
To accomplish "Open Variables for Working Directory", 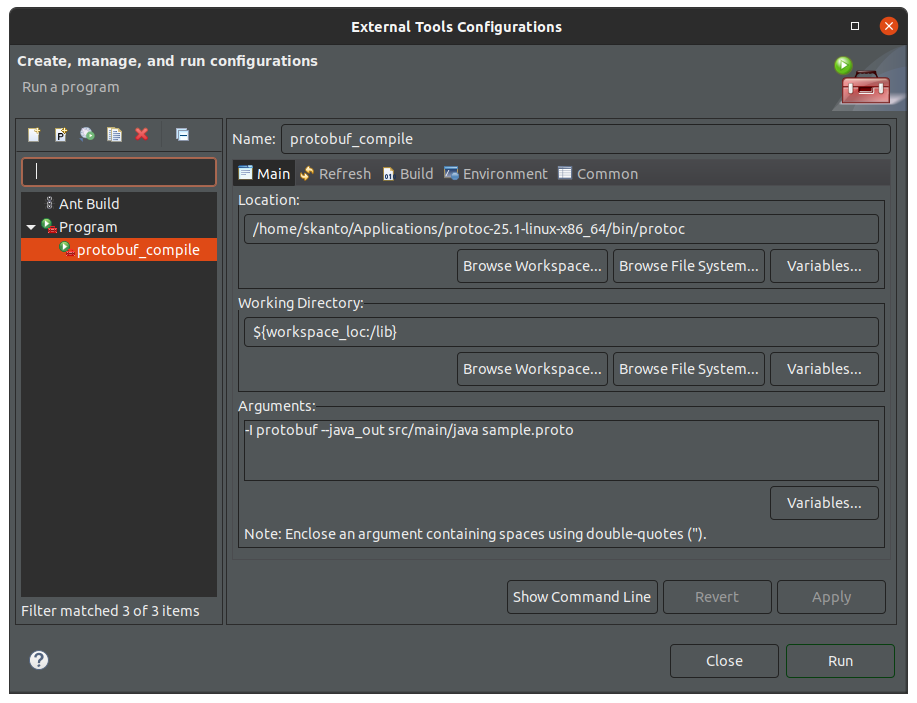I will (824, 369).
